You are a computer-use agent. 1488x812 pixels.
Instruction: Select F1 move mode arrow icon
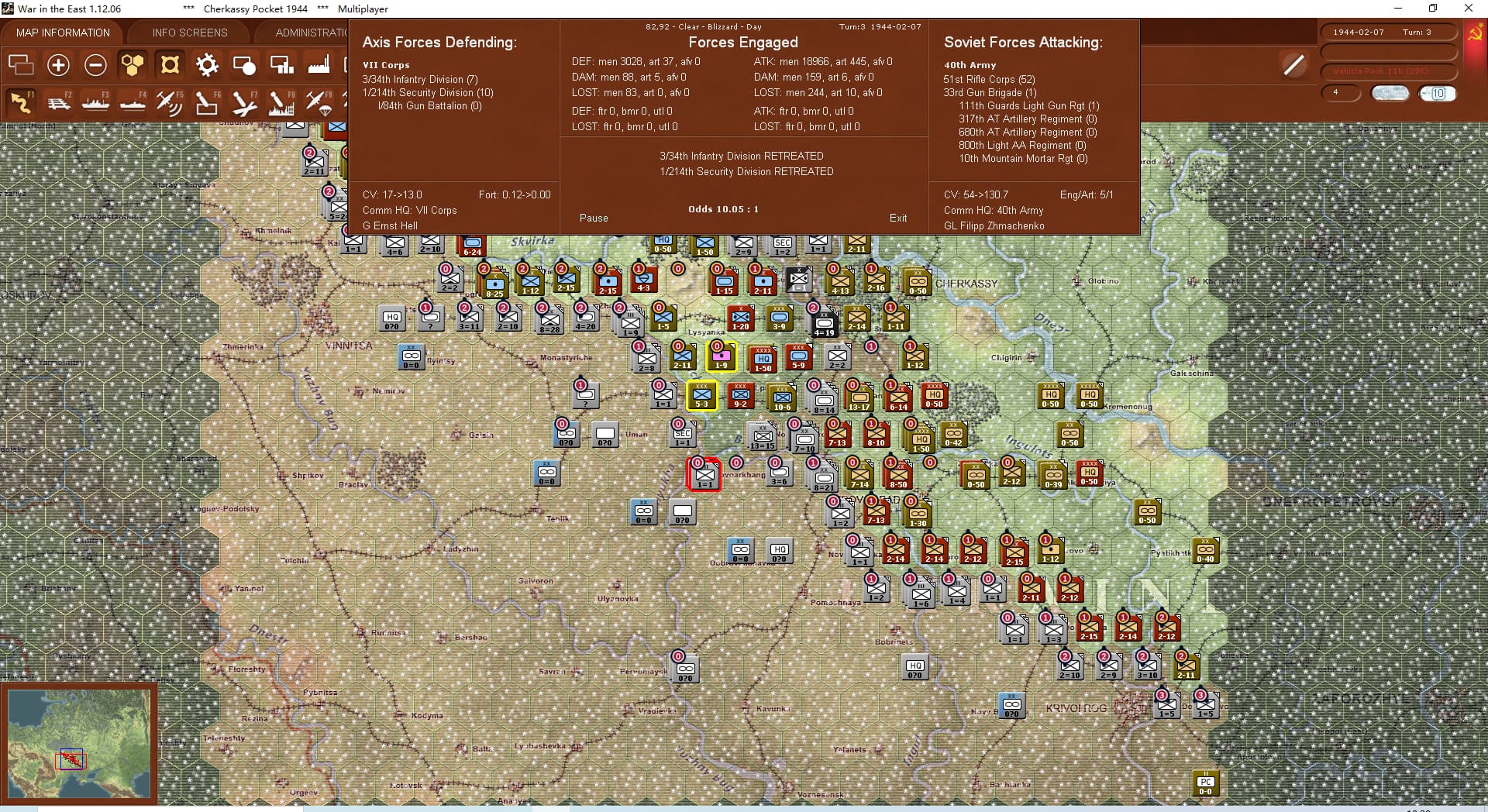[x=20, y=102]
